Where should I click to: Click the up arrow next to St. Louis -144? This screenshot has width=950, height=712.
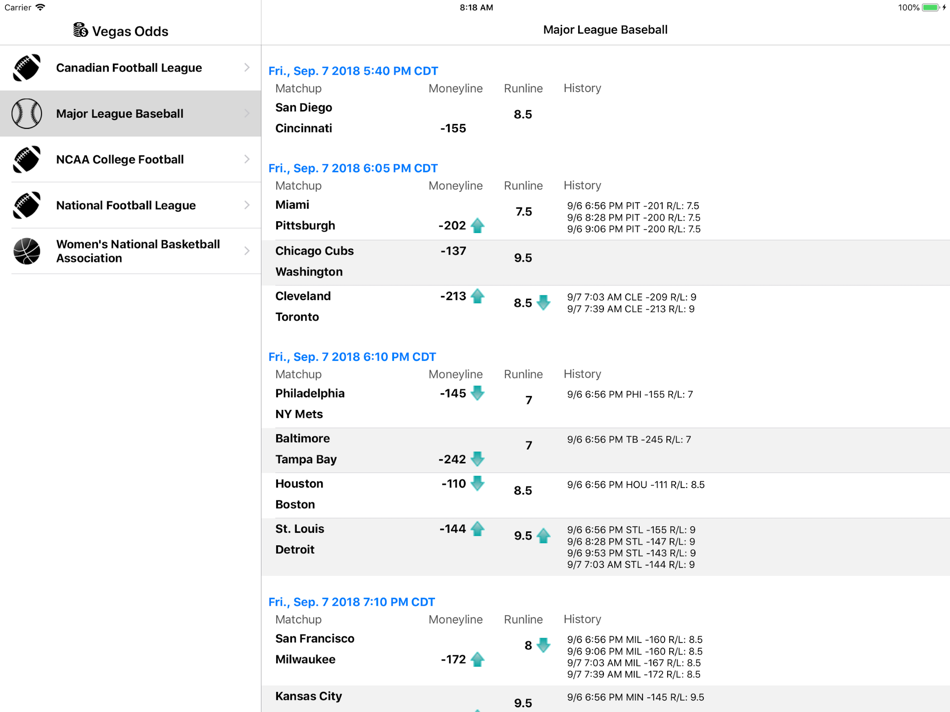pyautogui.click(x=477, y=529)
